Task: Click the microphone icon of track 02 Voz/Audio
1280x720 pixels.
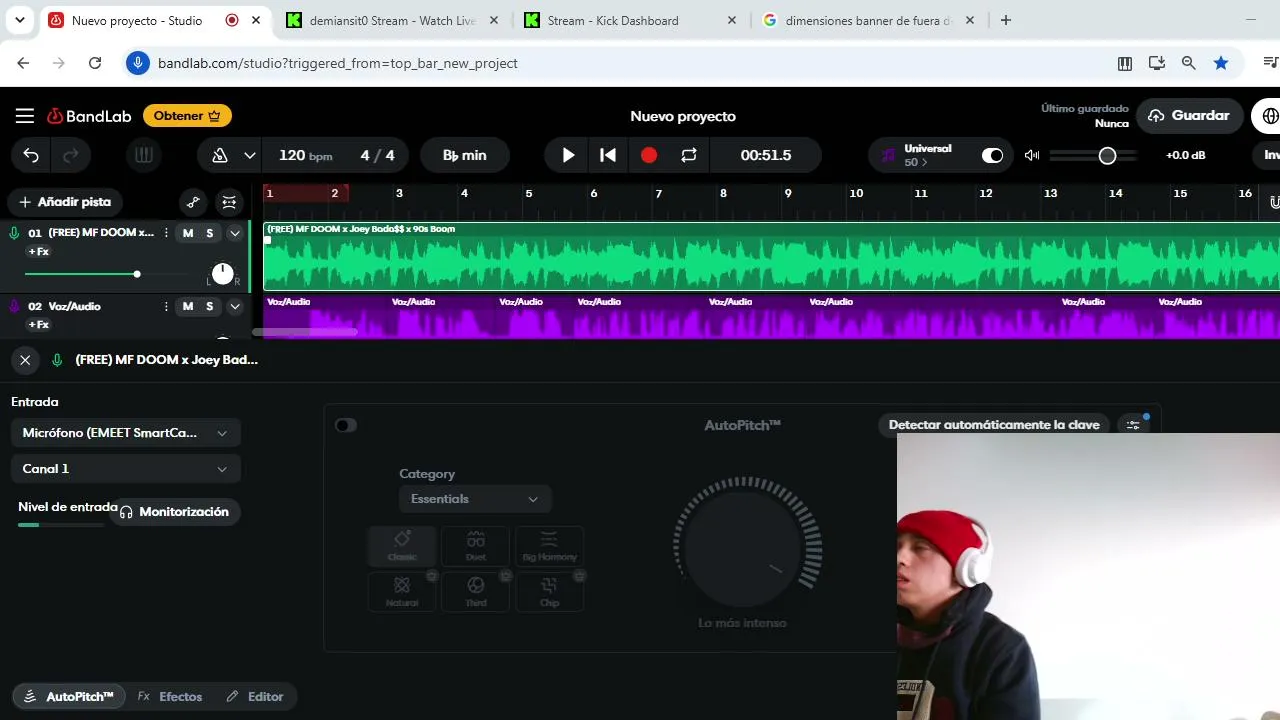Action: [x=14, y=306]
